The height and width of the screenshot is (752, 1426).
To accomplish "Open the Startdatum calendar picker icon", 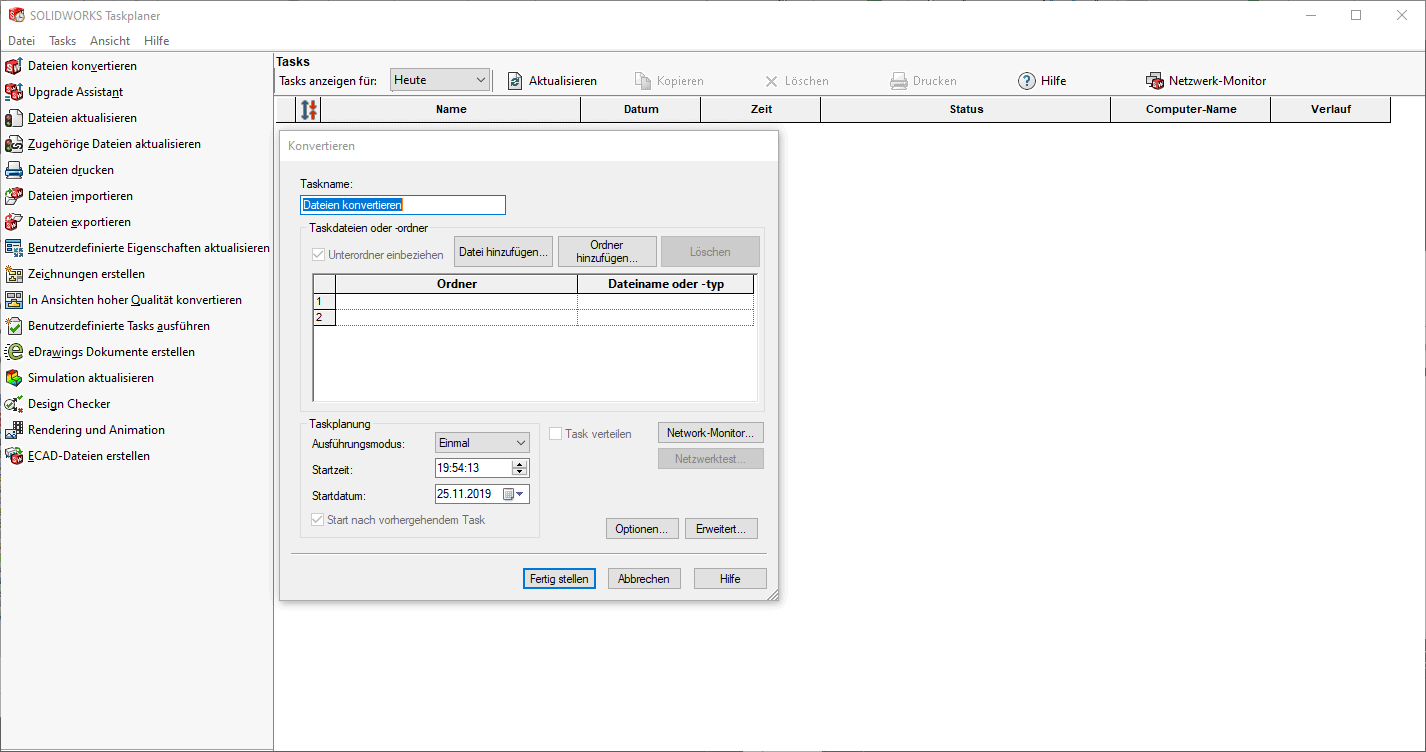I will [514, 494].
